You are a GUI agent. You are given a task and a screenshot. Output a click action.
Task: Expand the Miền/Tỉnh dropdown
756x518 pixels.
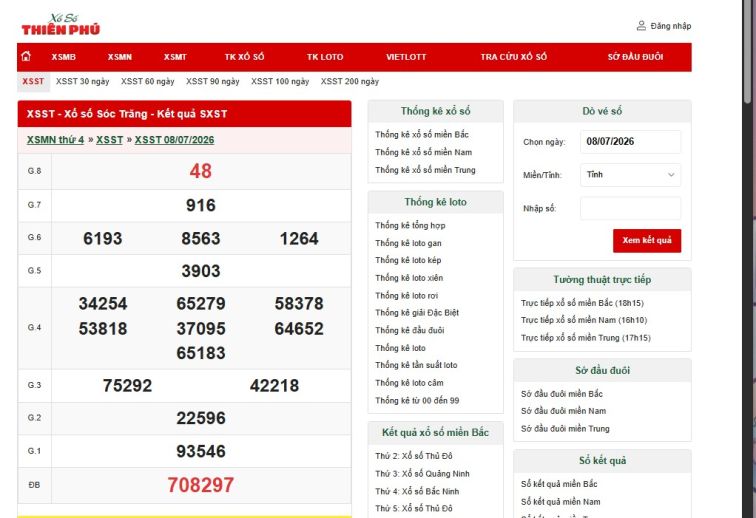[631, 175]
